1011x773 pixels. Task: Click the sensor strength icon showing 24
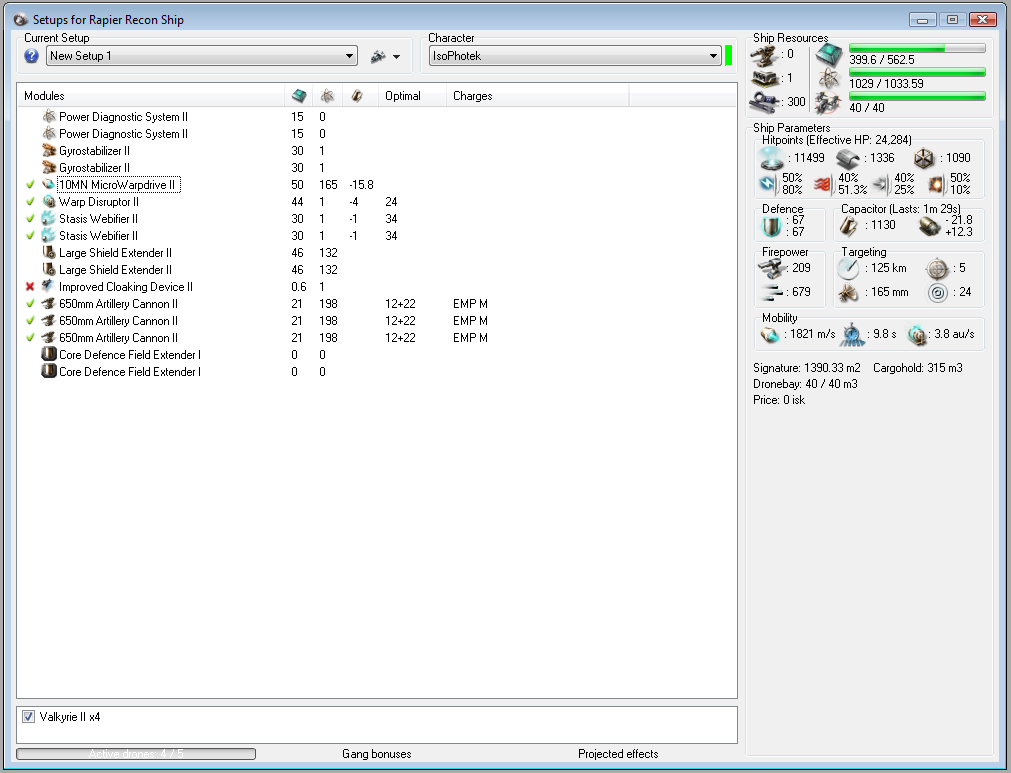(x=937, y=293)
